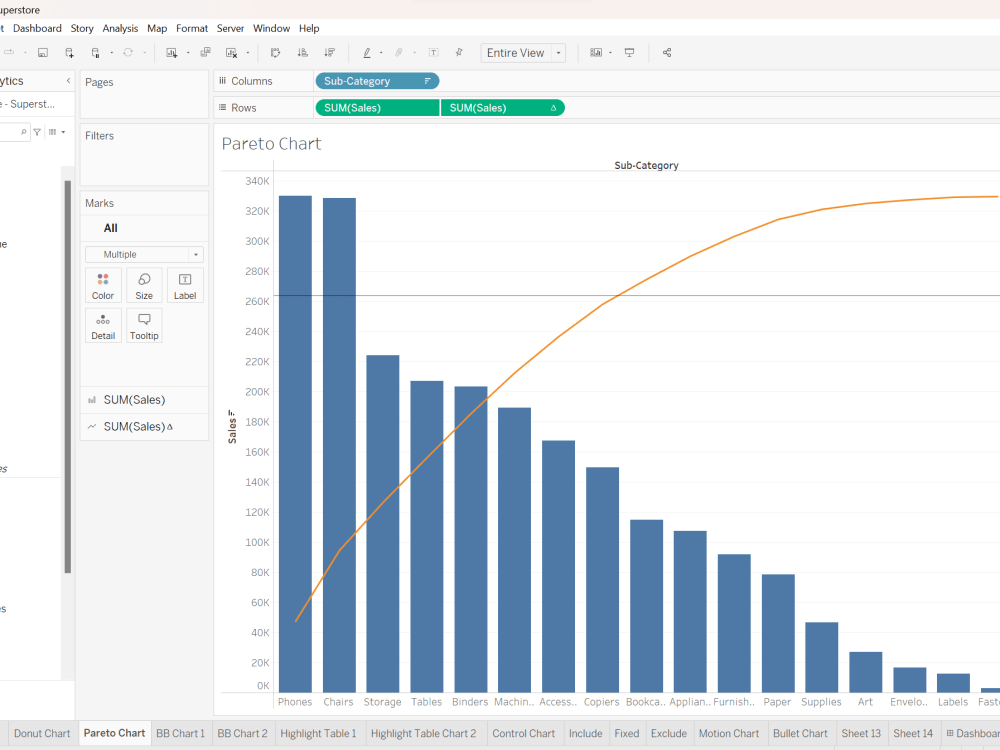The image size is (1000, 750).
Task: Toggle pause auto updates
Action: pyautogui.click(x=94, y=52)
